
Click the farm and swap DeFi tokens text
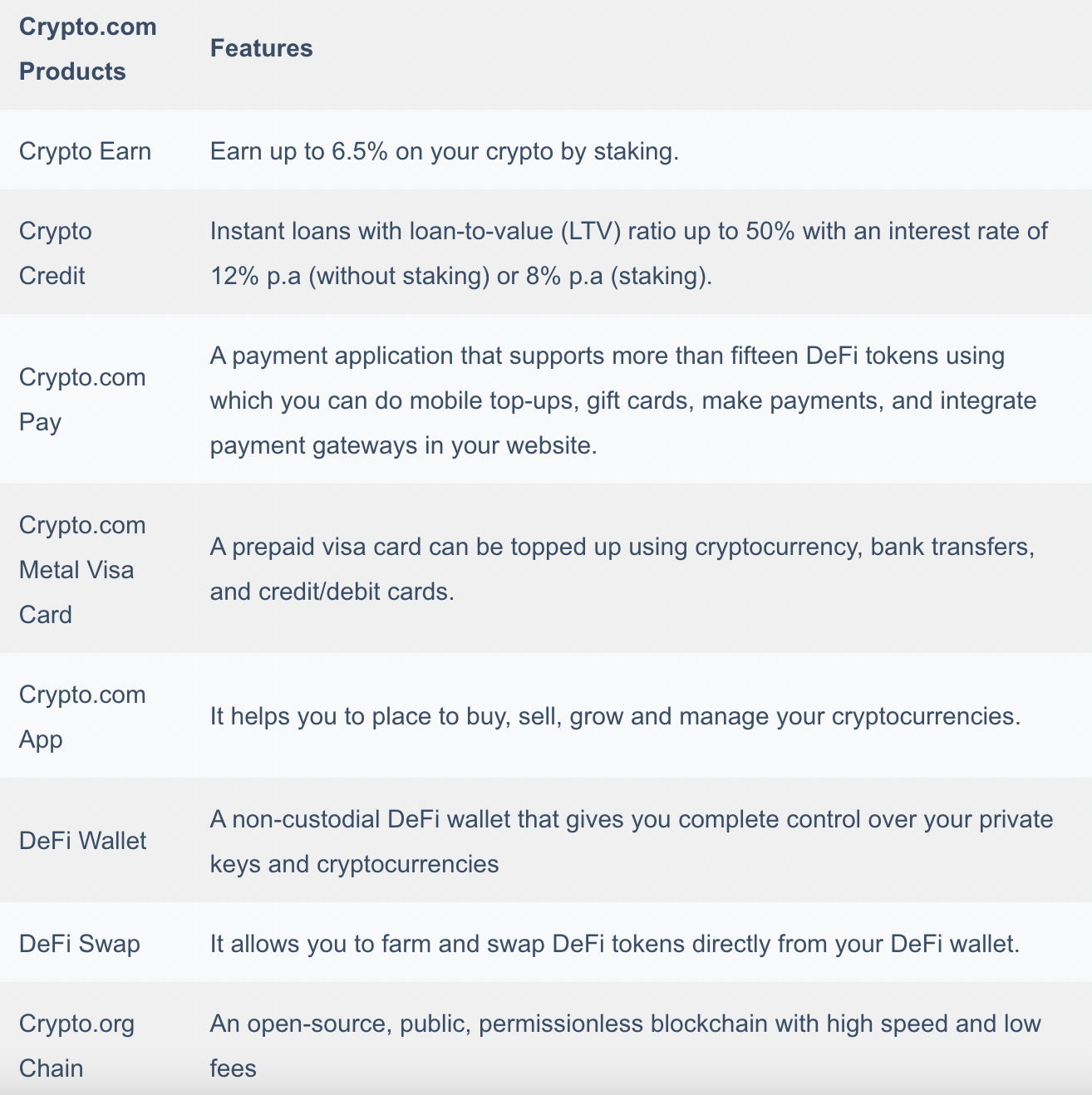[614, 944]
